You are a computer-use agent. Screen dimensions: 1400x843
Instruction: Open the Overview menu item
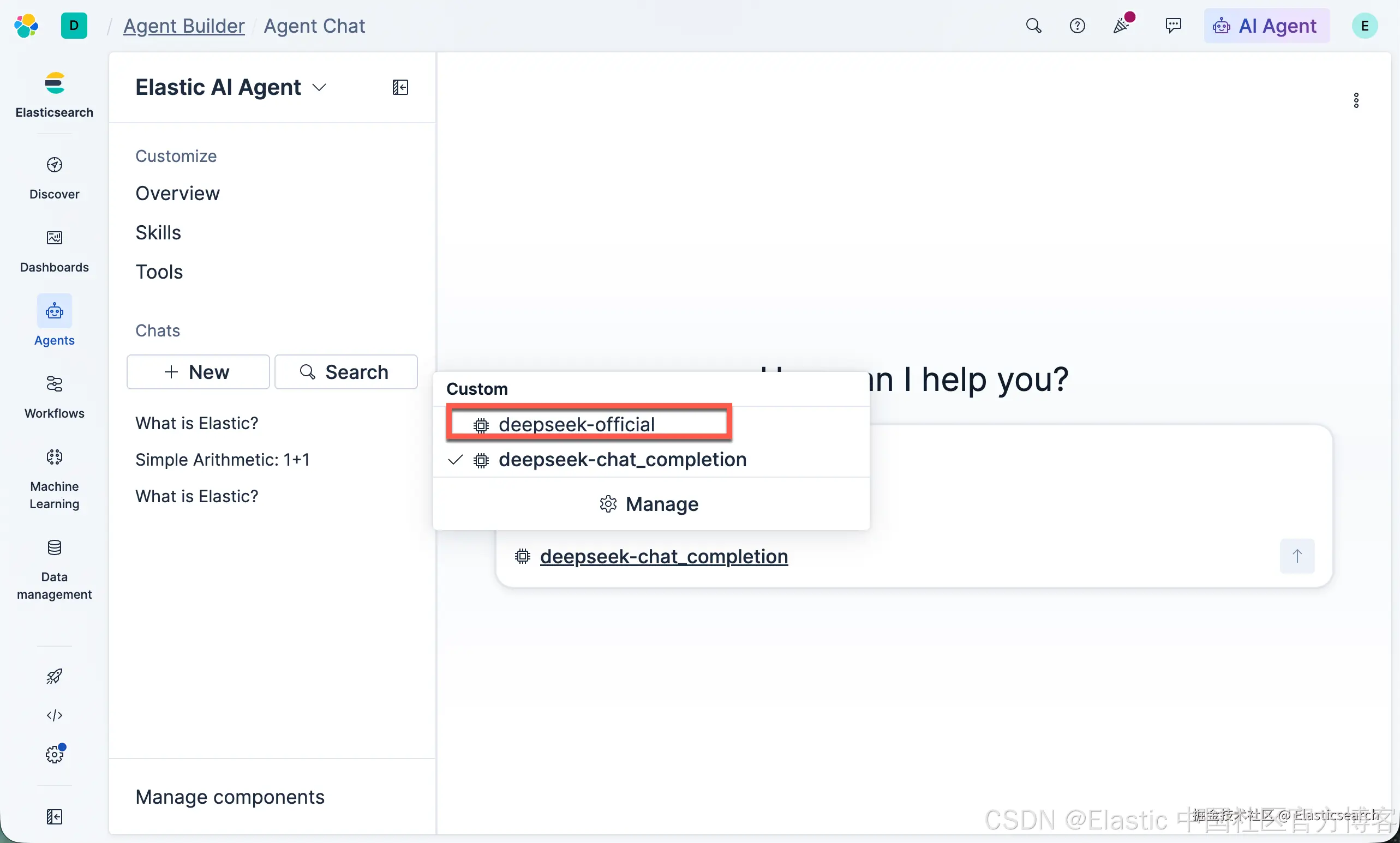(x=177, y=193)
